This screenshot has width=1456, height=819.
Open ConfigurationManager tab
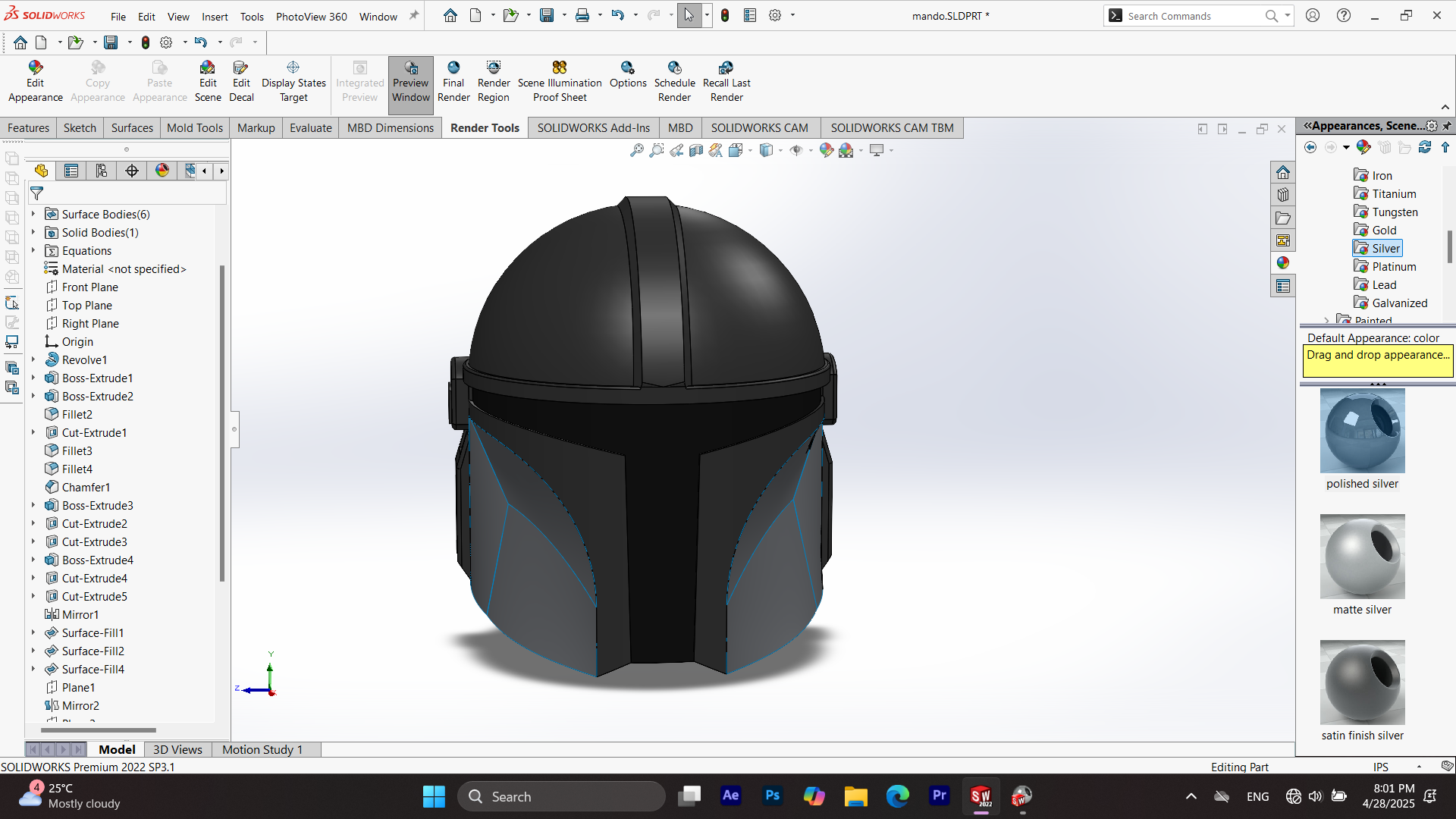tap(102, 171)
